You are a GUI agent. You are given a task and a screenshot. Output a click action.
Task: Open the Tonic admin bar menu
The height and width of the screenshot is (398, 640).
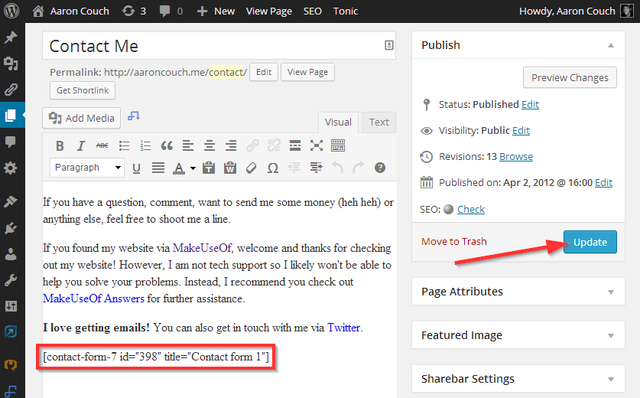345,11
